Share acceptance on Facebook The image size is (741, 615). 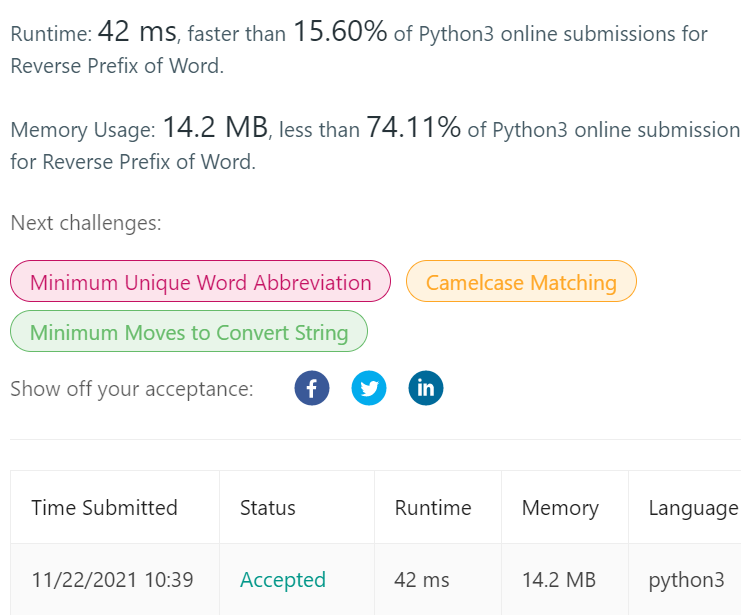coord(312,388)
